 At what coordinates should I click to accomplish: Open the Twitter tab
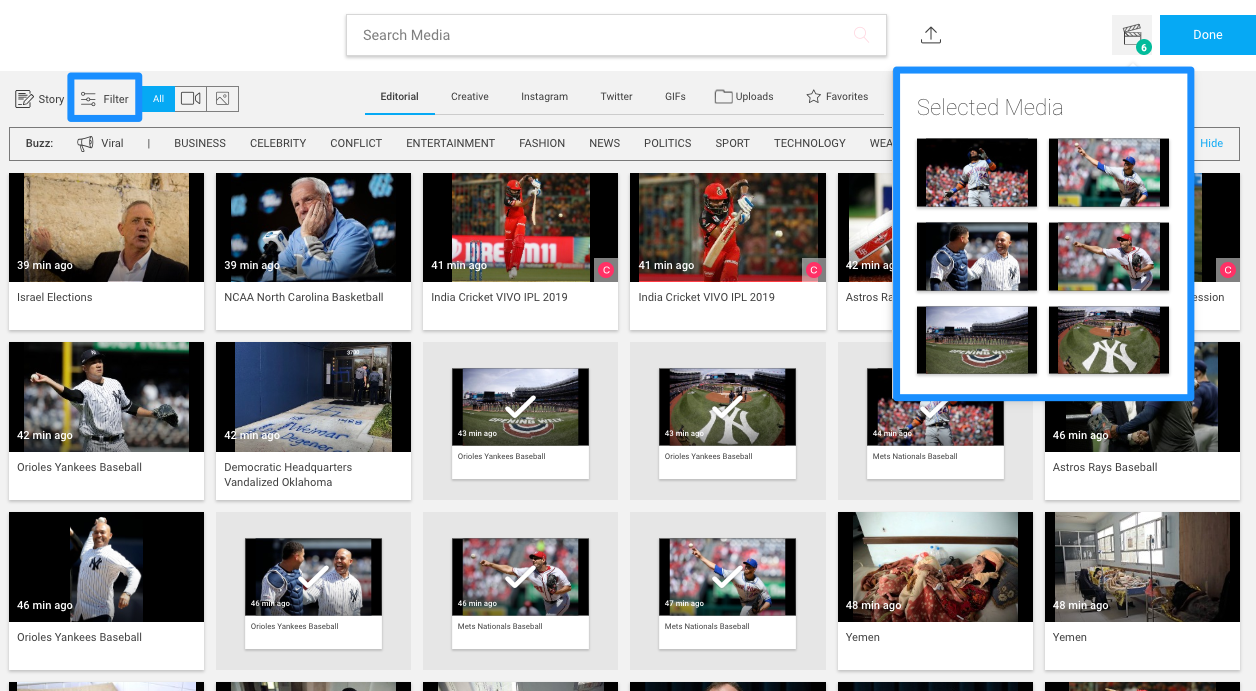[x=616, y=97]
